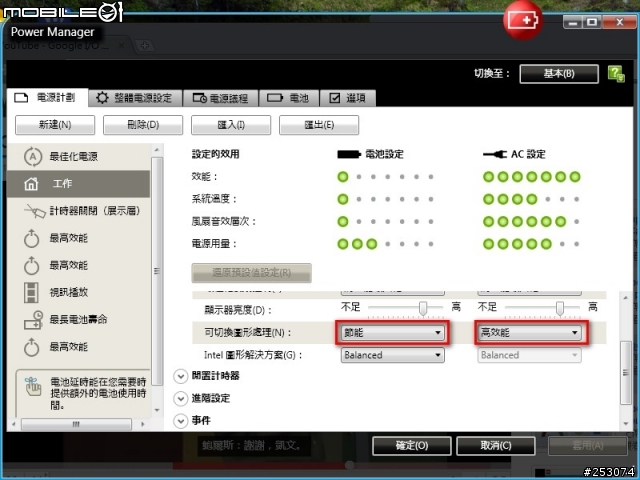640x480 pixels.
Task: Click the clock icon on 電源議程 tab
Action: point(200,98)
